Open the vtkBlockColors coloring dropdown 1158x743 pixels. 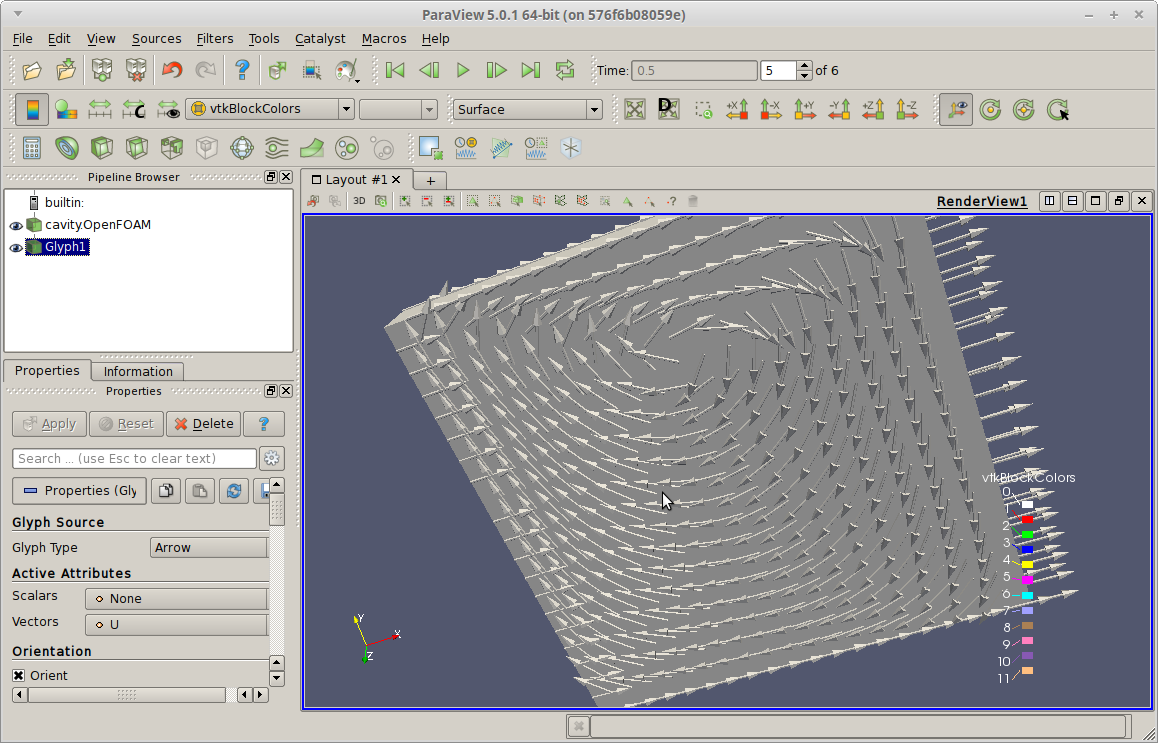click(270, 109)
